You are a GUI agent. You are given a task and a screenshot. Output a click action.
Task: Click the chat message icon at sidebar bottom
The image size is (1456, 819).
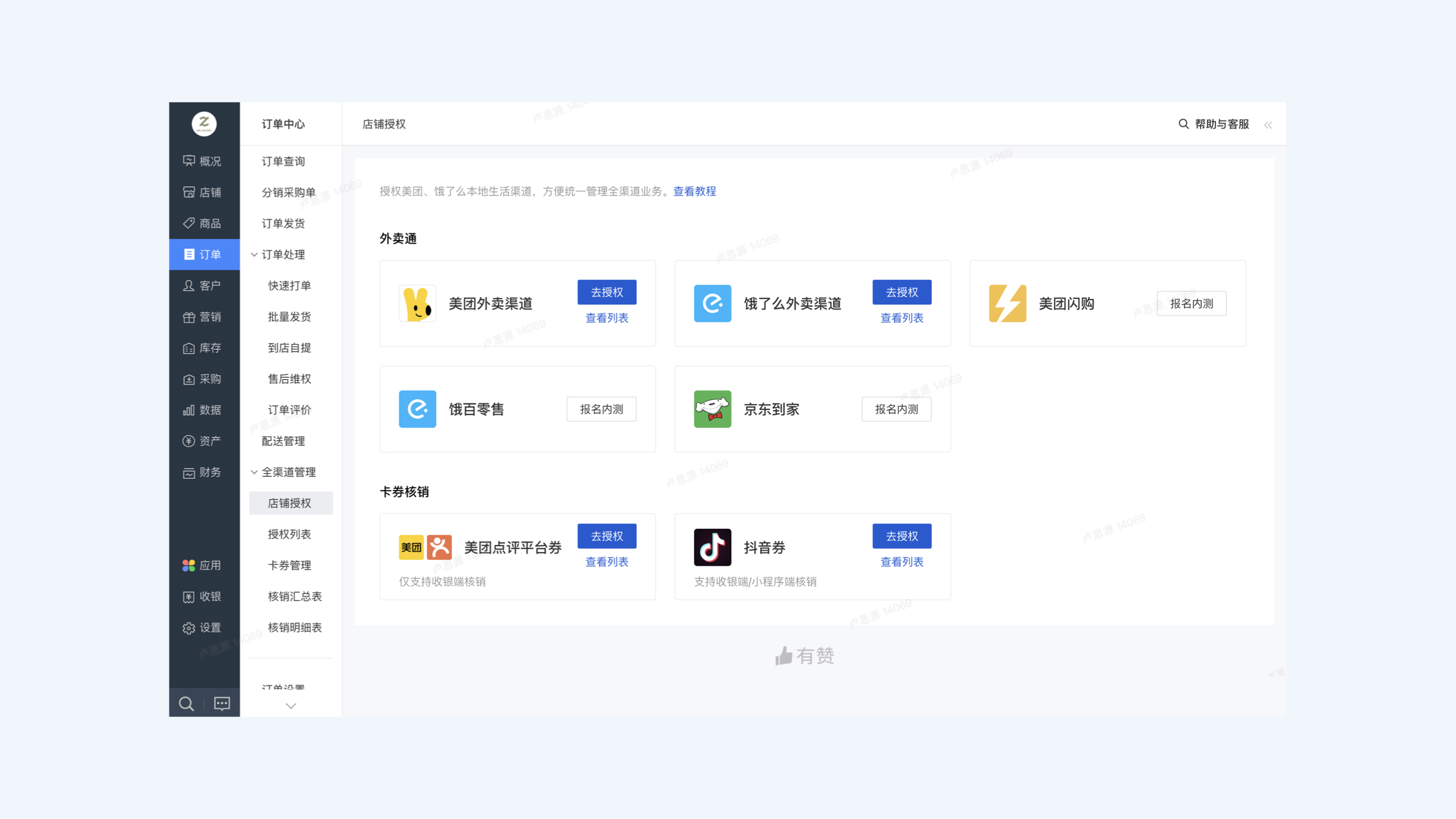222,704
